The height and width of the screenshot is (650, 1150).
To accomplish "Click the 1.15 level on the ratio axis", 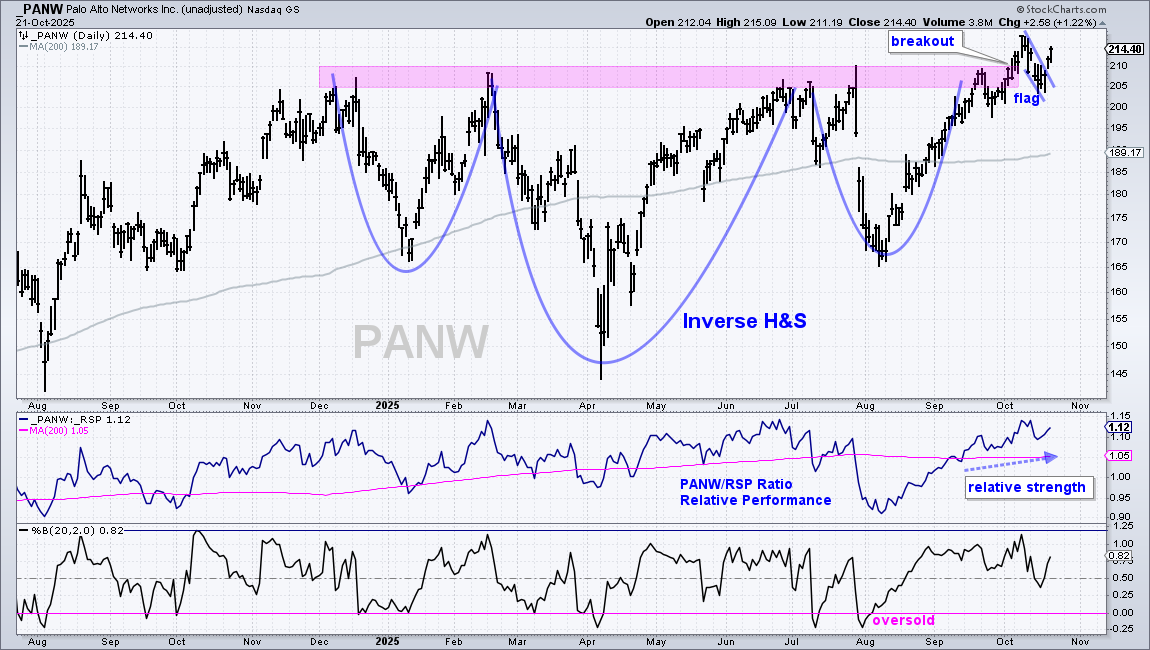I will point(1120,416).
